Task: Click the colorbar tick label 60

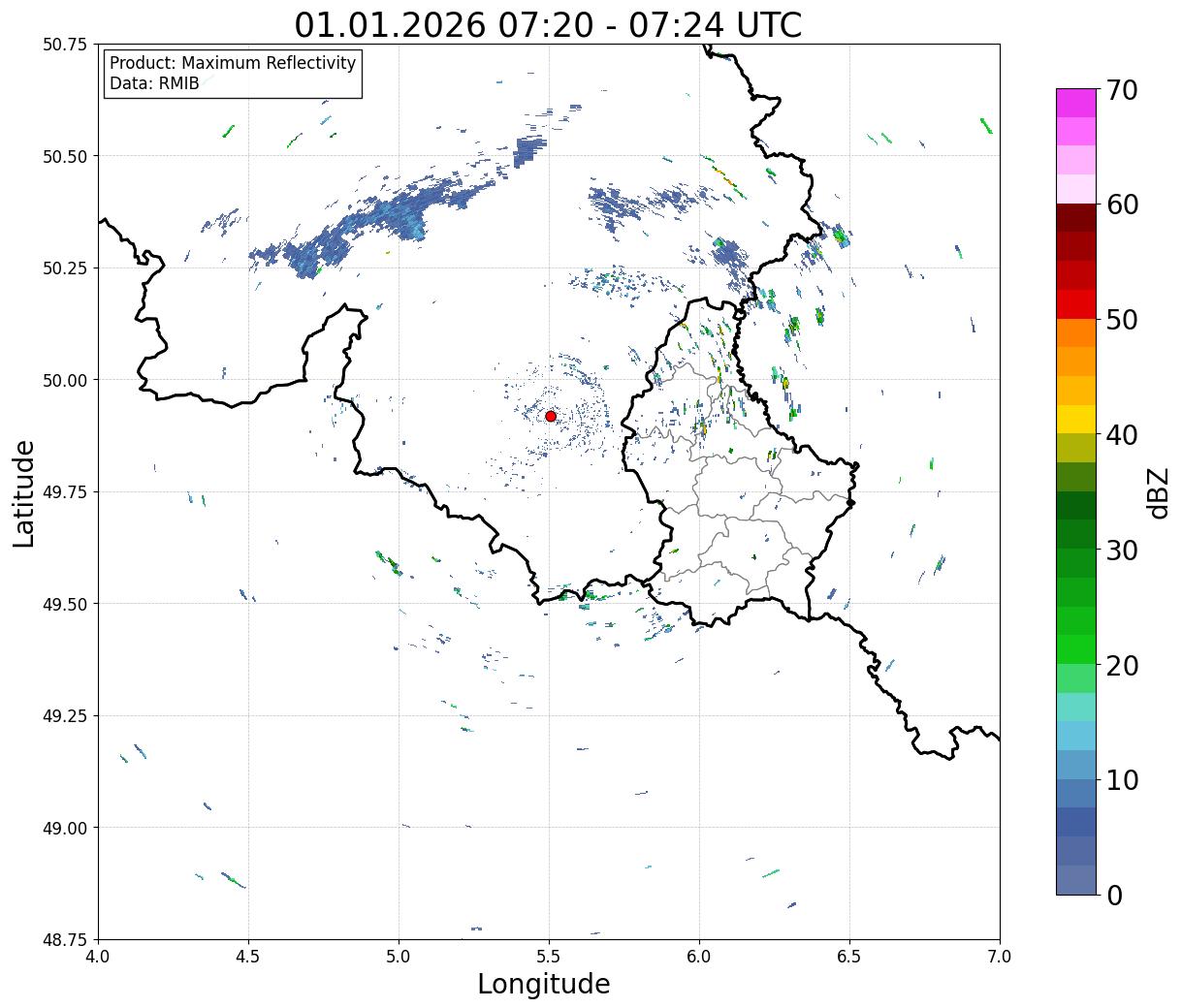Action: 1122,205
